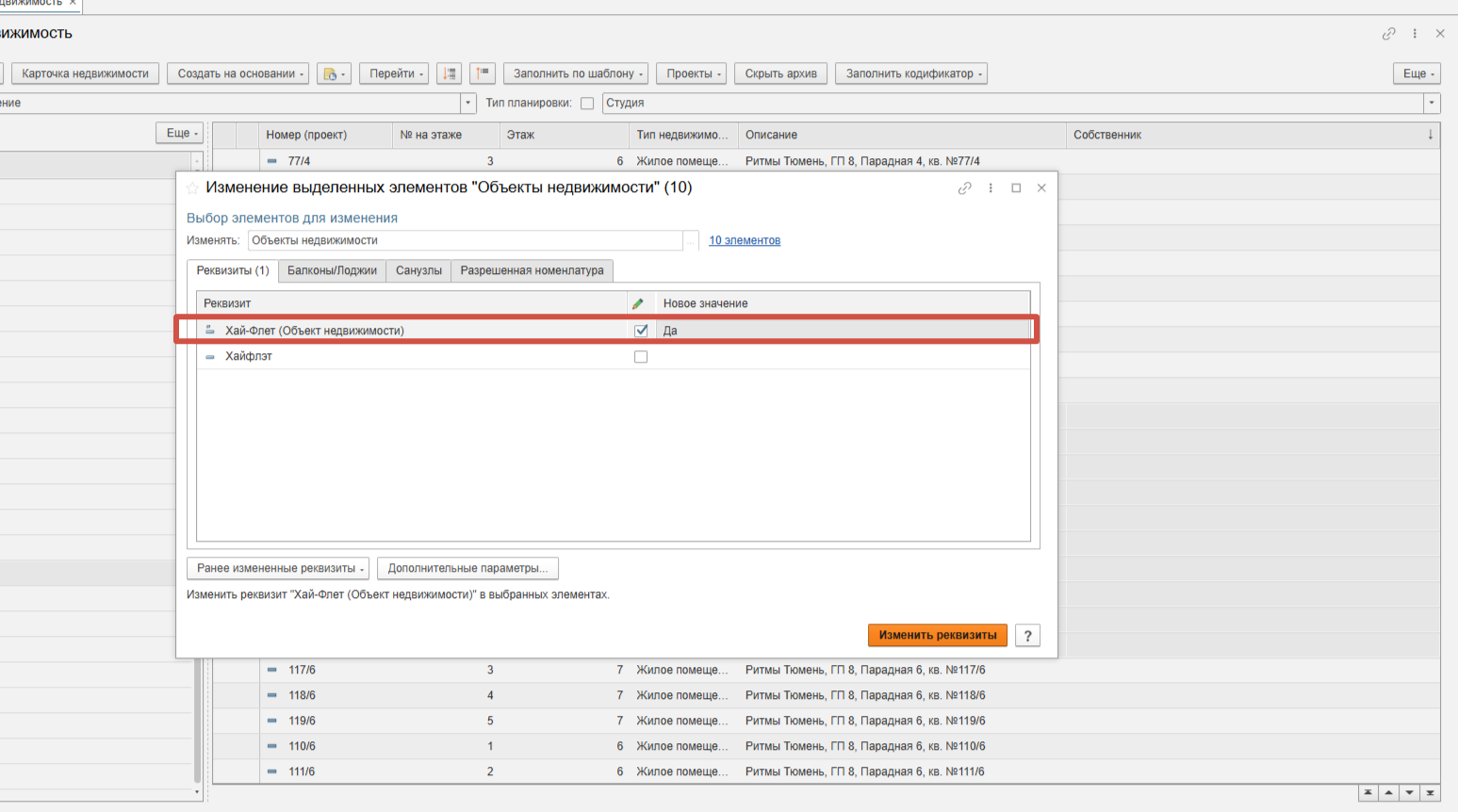Check the Хайфлэт attribute checkbox
Screen dimensions: 1458x812
click(641, 357)
